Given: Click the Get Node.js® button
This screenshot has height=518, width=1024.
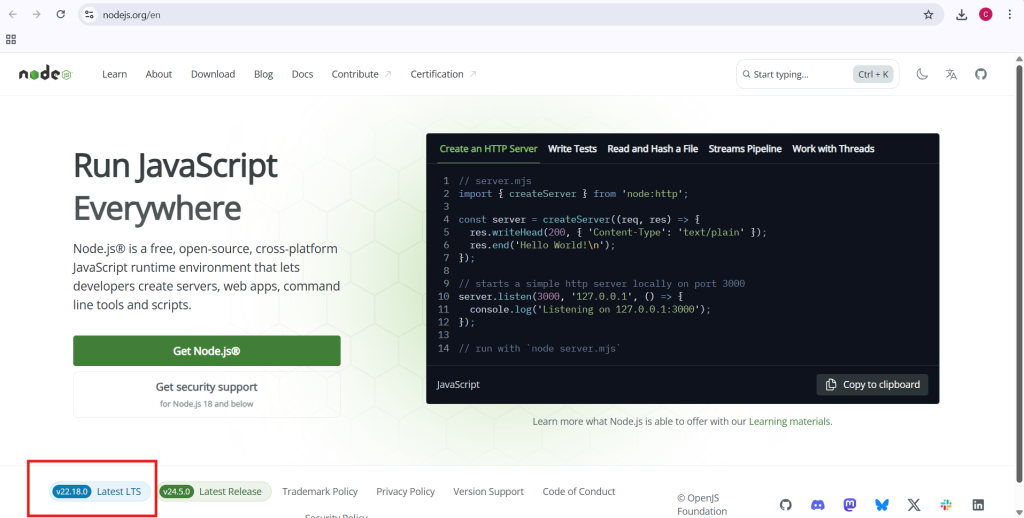Looking at the screenshot, I should (206, 351).
